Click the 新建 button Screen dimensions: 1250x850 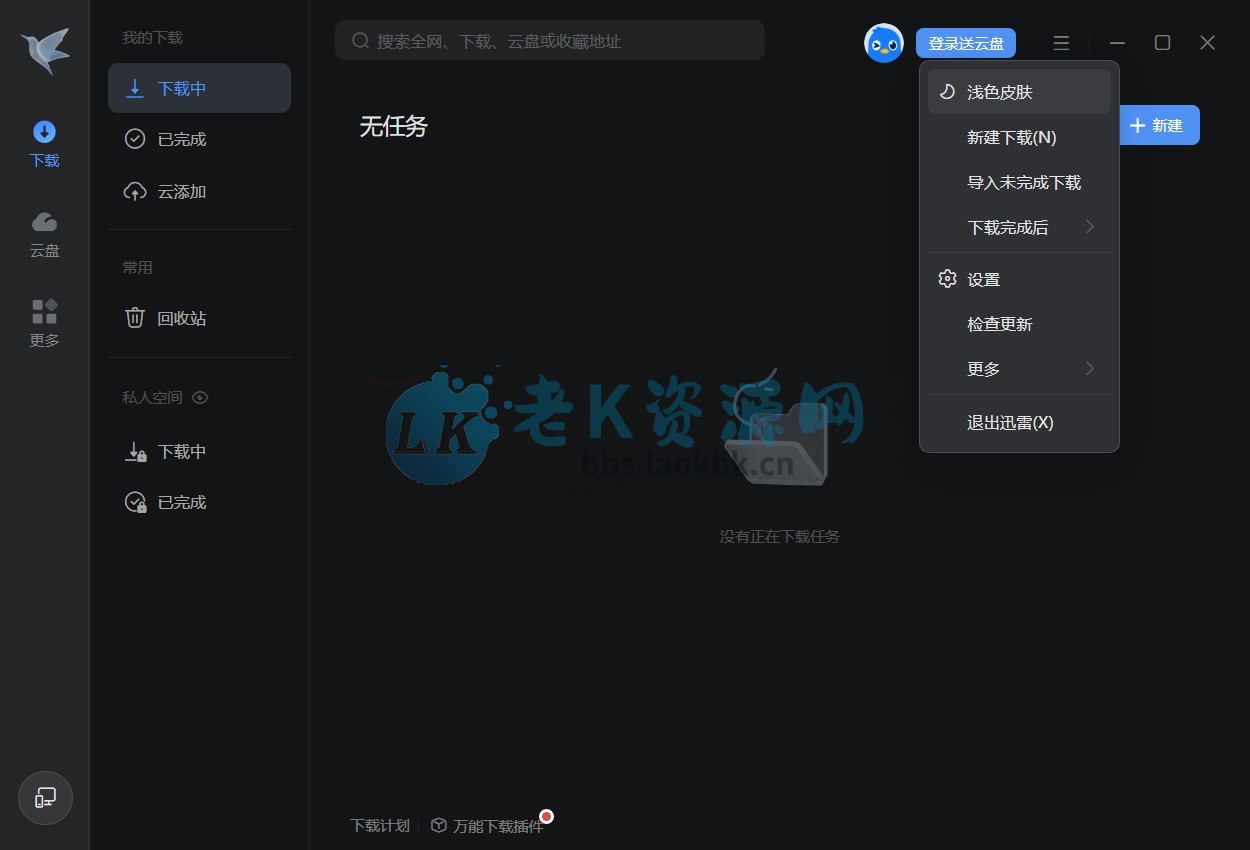click(x=1158, y=125)
